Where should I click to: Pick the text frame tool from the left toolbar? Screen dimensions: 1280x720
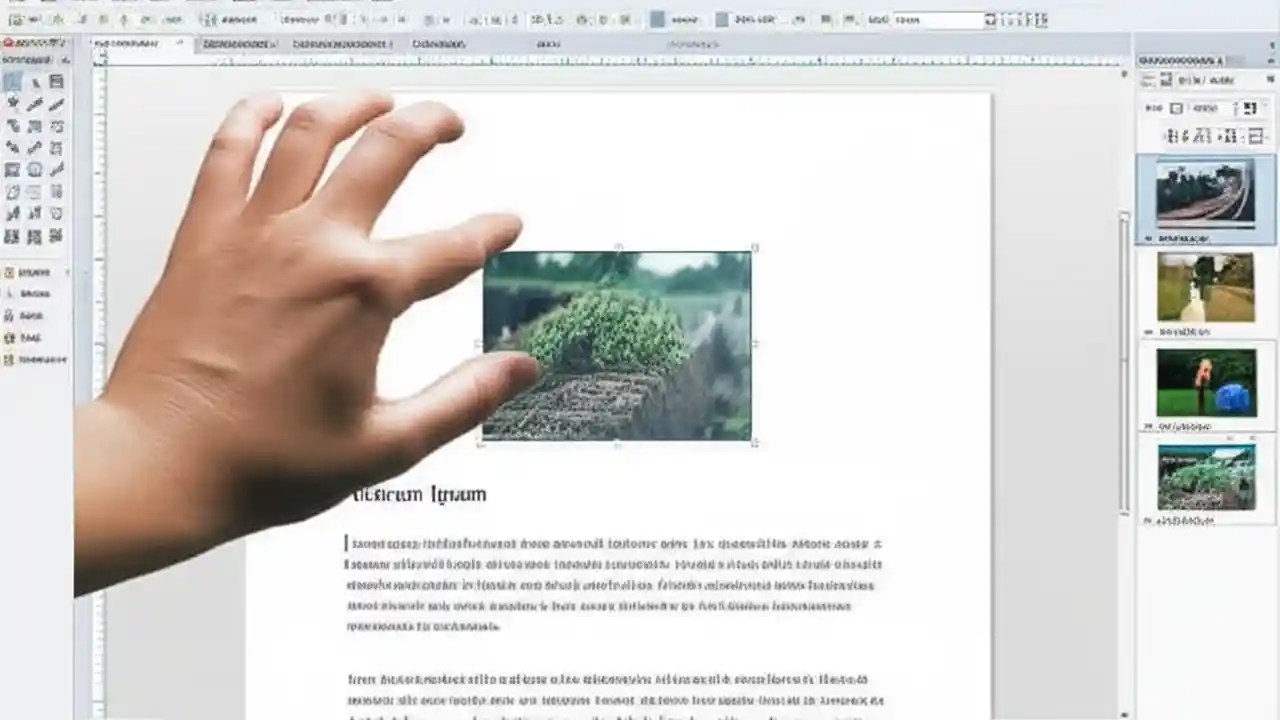click(57, 82)
